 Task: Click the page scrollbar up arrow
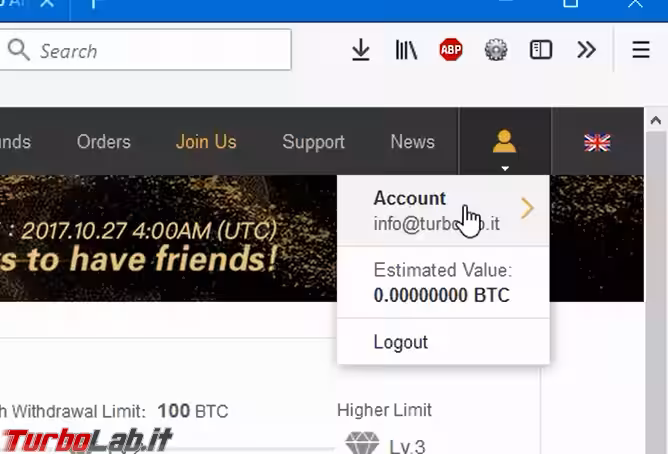click(655, 121)
